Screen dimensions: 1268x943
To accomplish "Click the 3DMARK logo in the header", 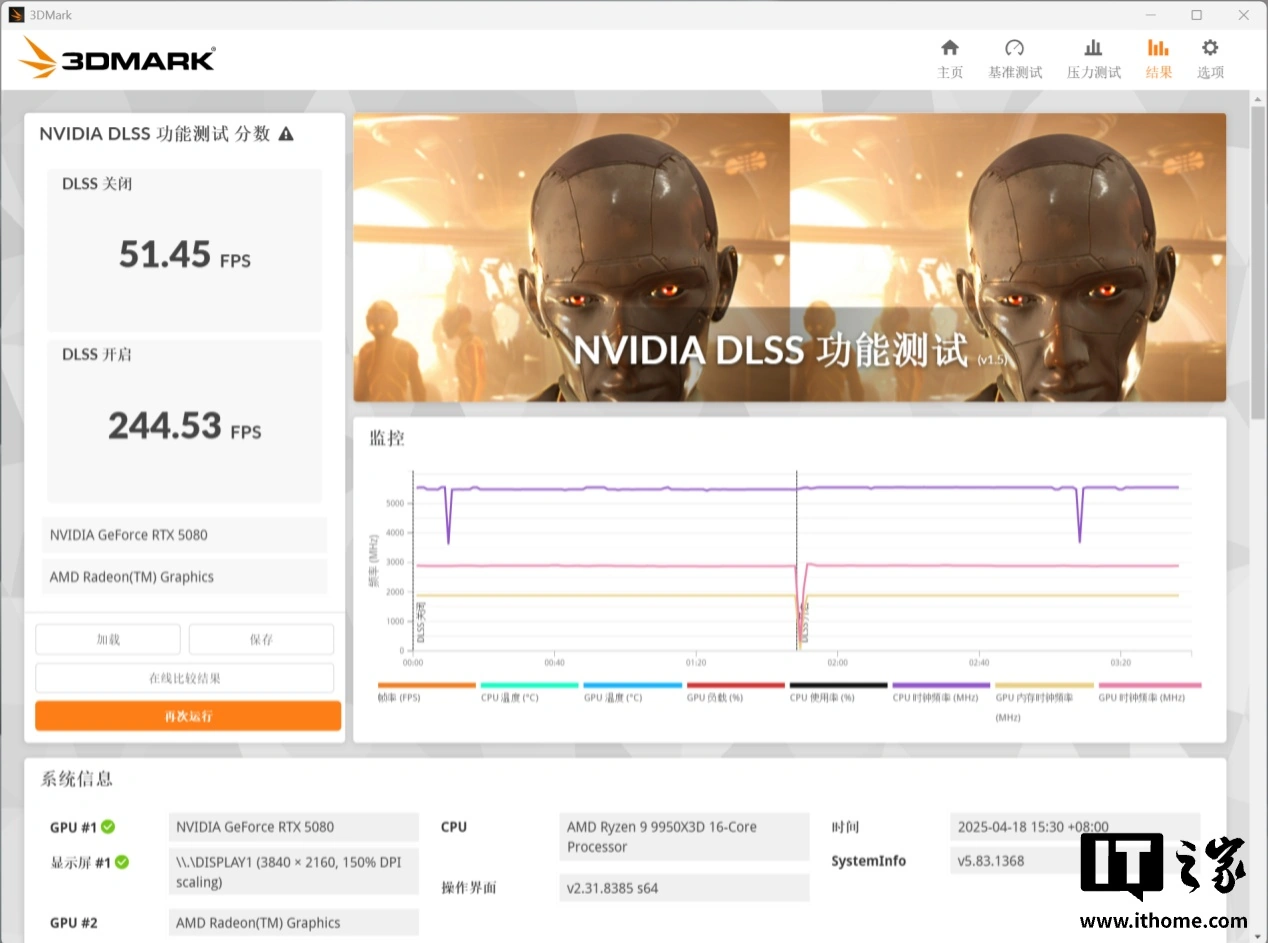I will pyautogui.click(x=117, y=59).
